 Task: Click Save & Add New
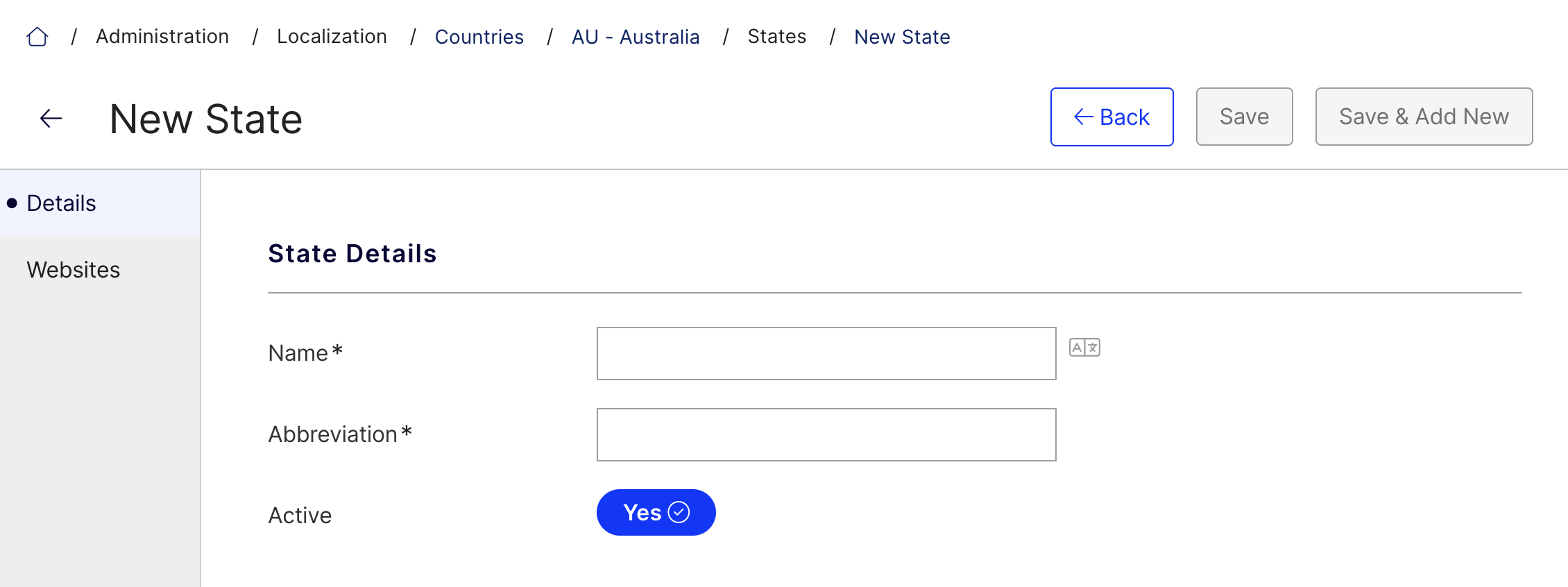pos(1424,117)
